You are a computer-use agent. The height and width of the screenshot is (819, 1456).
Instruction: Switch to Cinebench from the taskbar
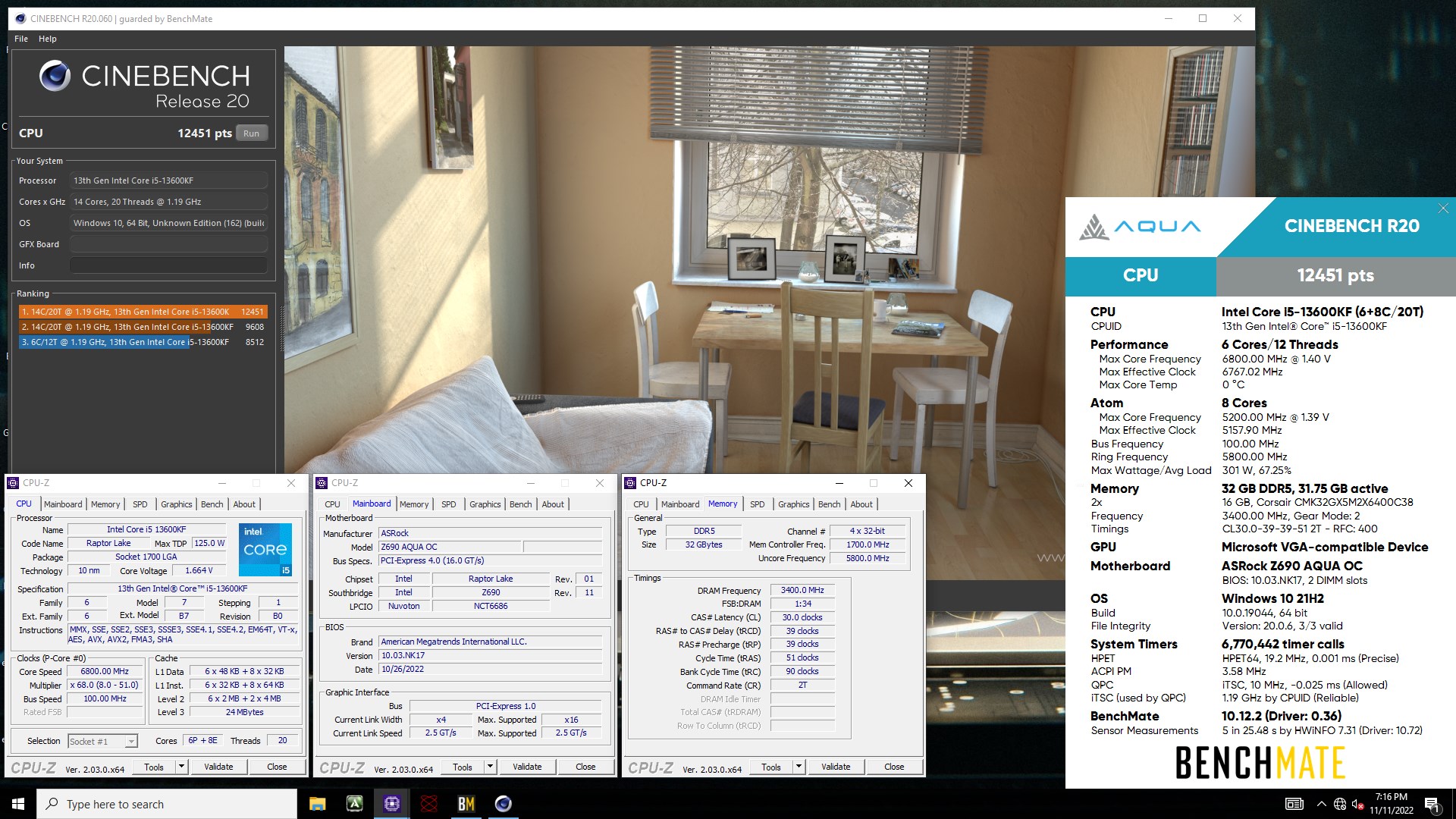[504, 804]
